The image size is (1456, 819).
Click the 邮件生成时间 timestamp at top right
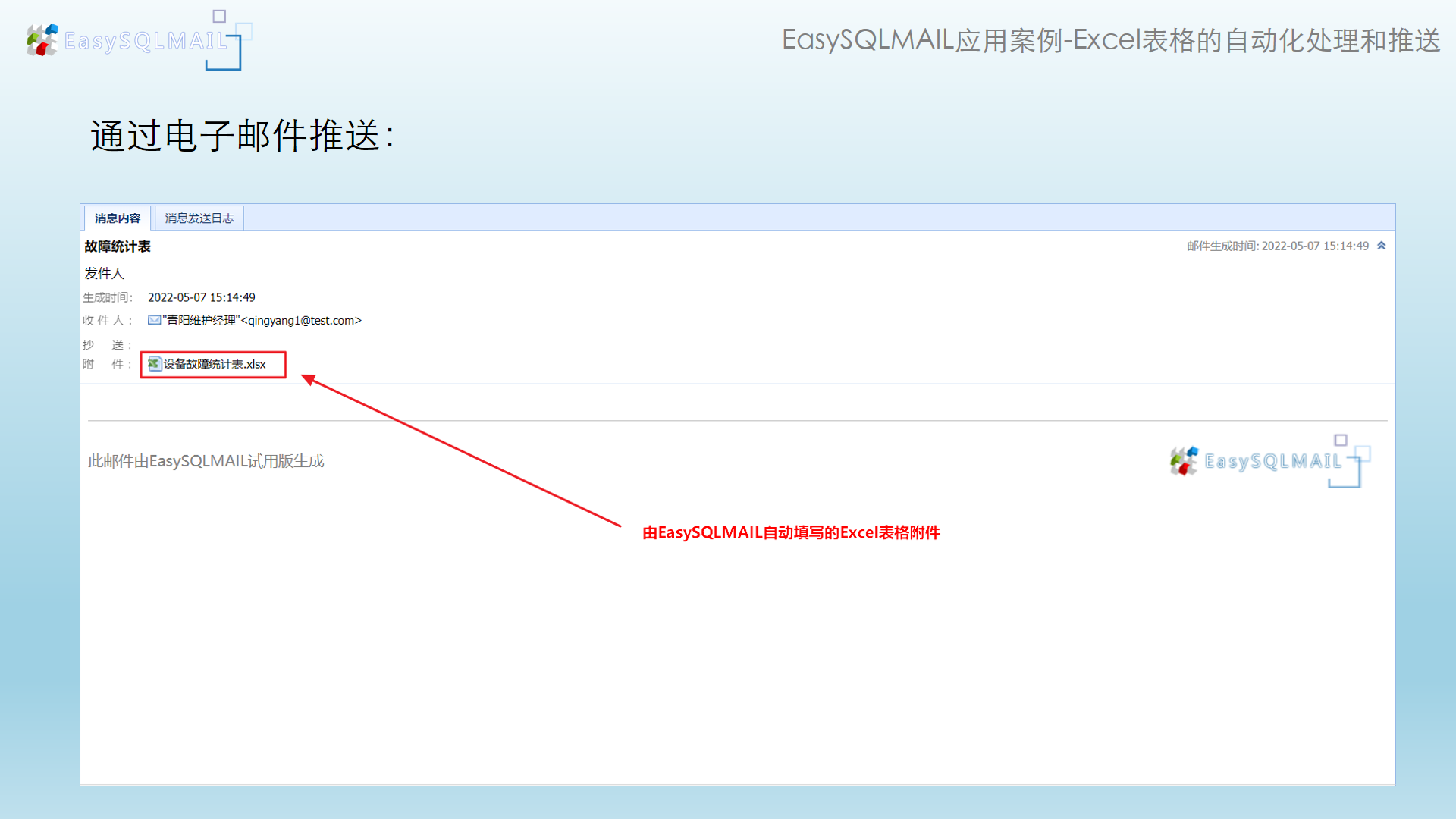(x=1278, y=246)
